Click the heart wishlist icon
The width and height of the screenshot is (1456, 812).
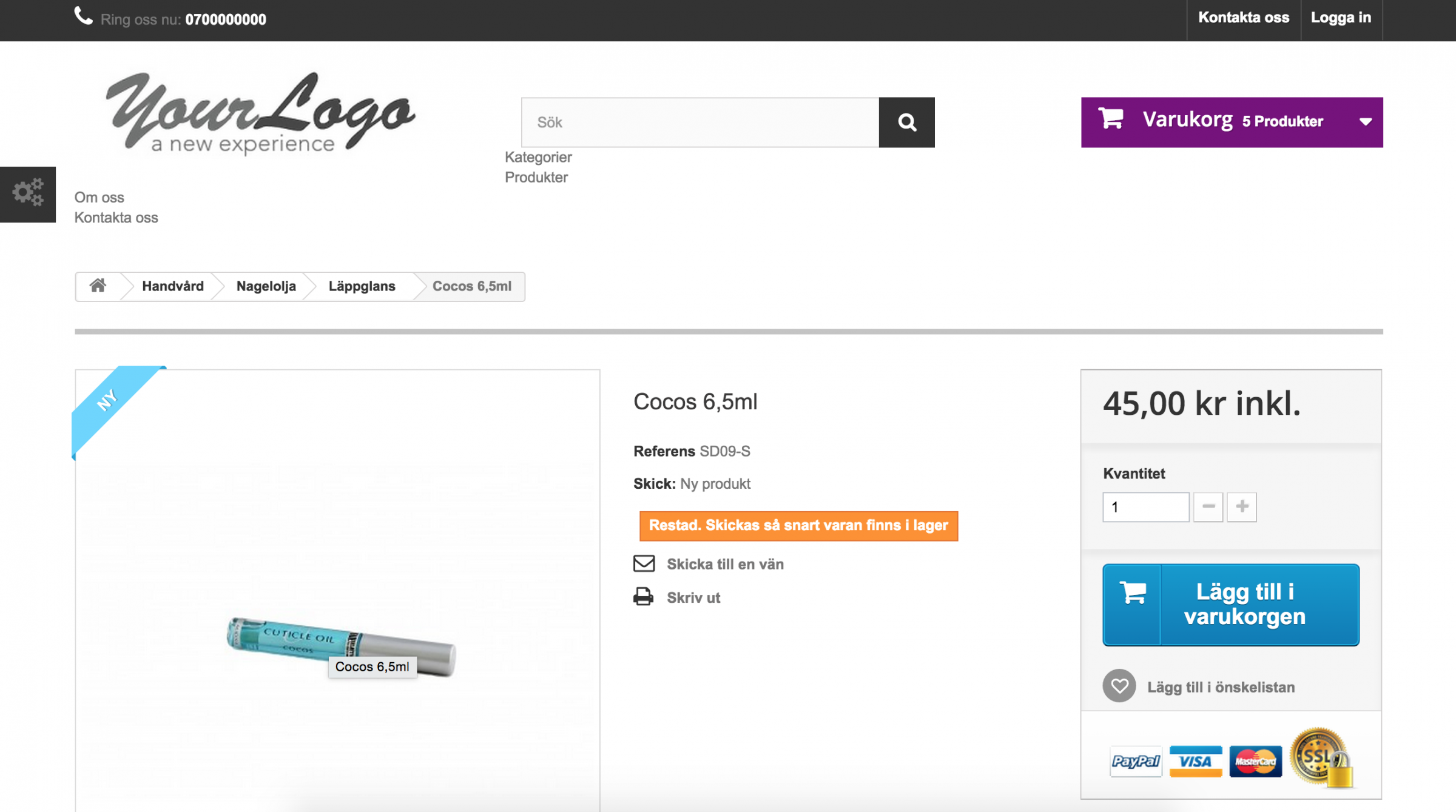[x=1119, y=686]
